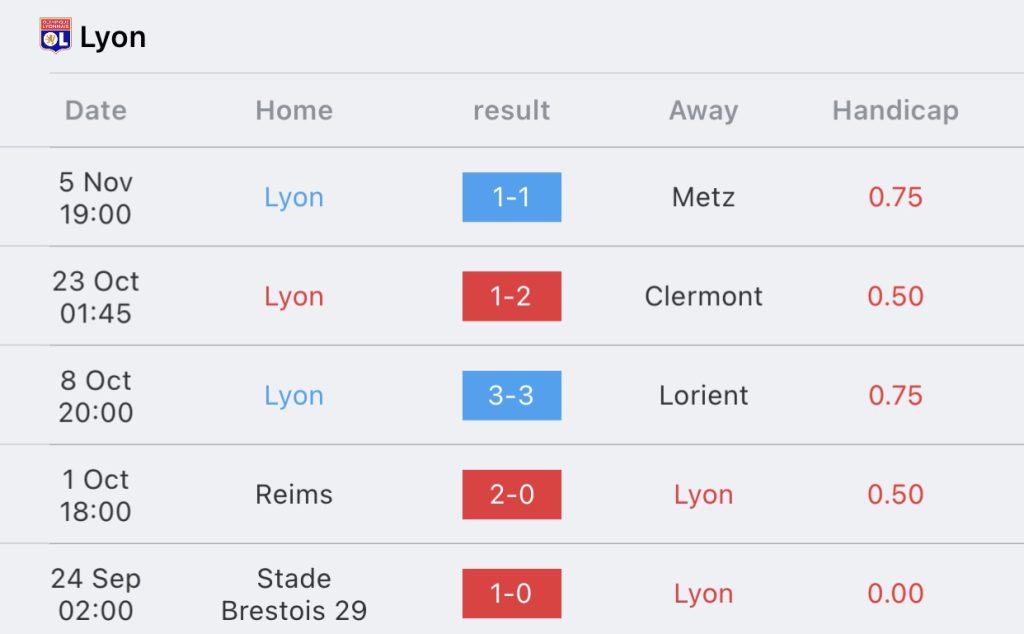Open the 3-3 result badge versus Lorient

[x=511, y=396]
